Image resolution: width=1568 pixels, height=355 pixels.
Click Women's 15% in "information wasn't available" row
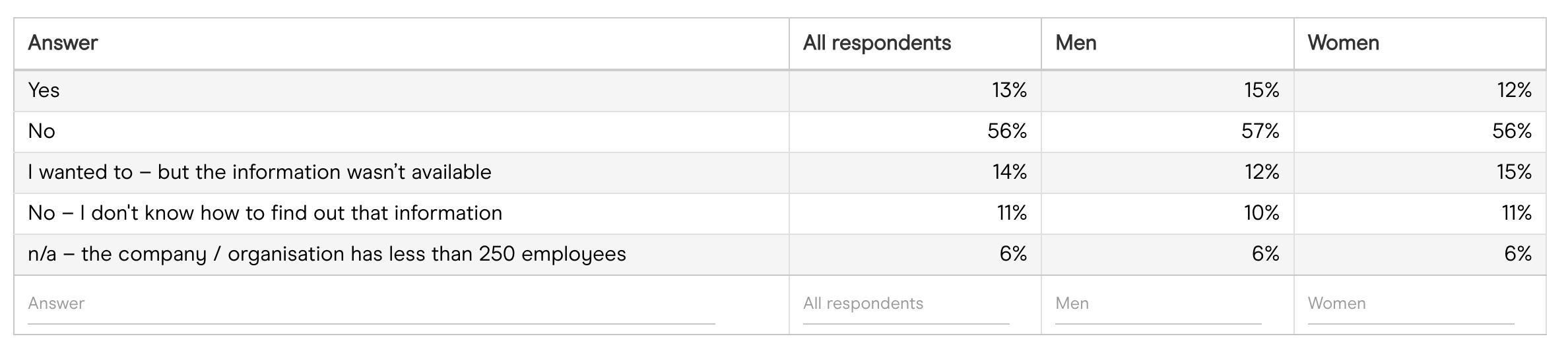[1513, 172]
